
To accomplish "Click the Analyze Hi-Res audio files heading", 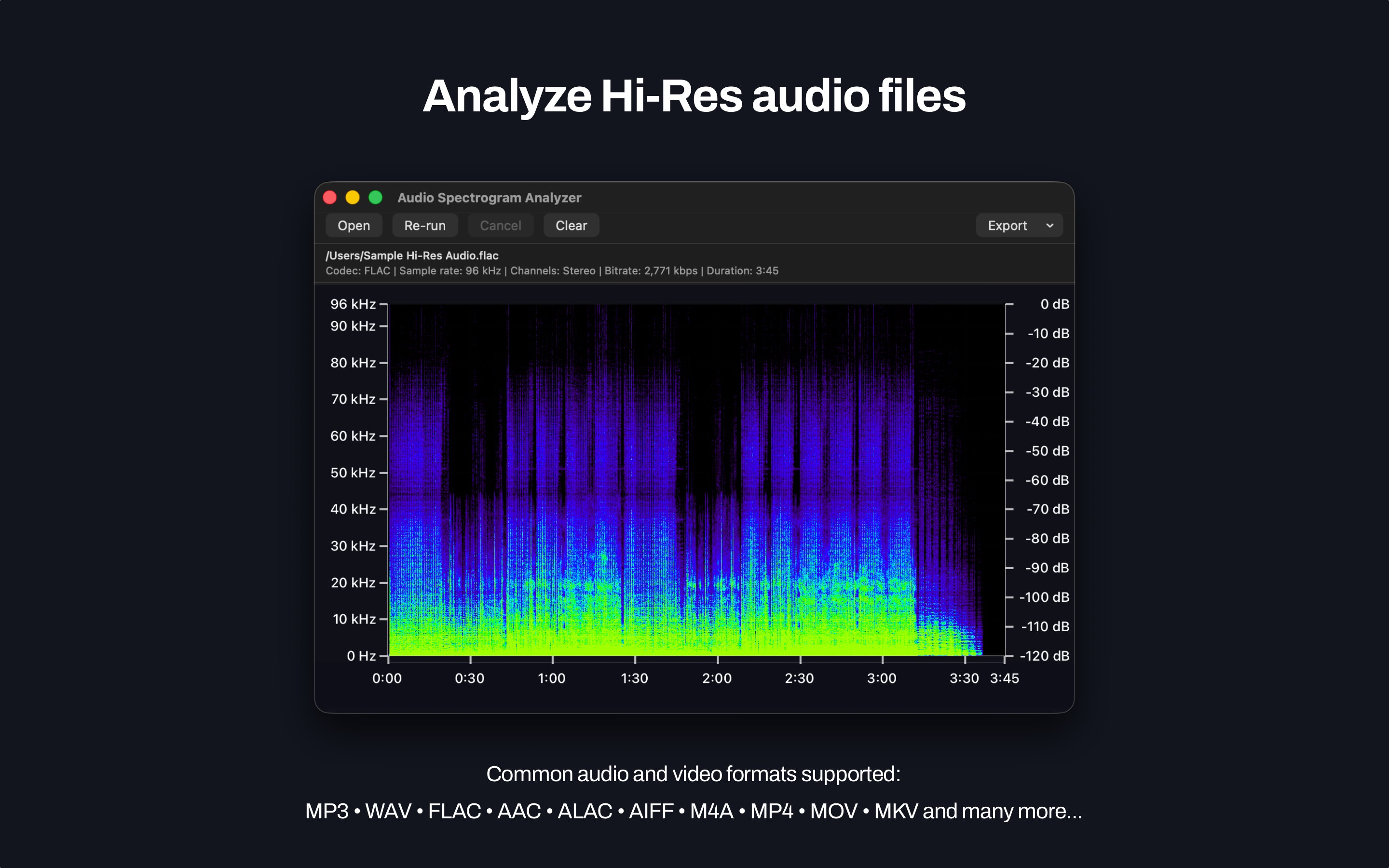I will pos(694,96).
